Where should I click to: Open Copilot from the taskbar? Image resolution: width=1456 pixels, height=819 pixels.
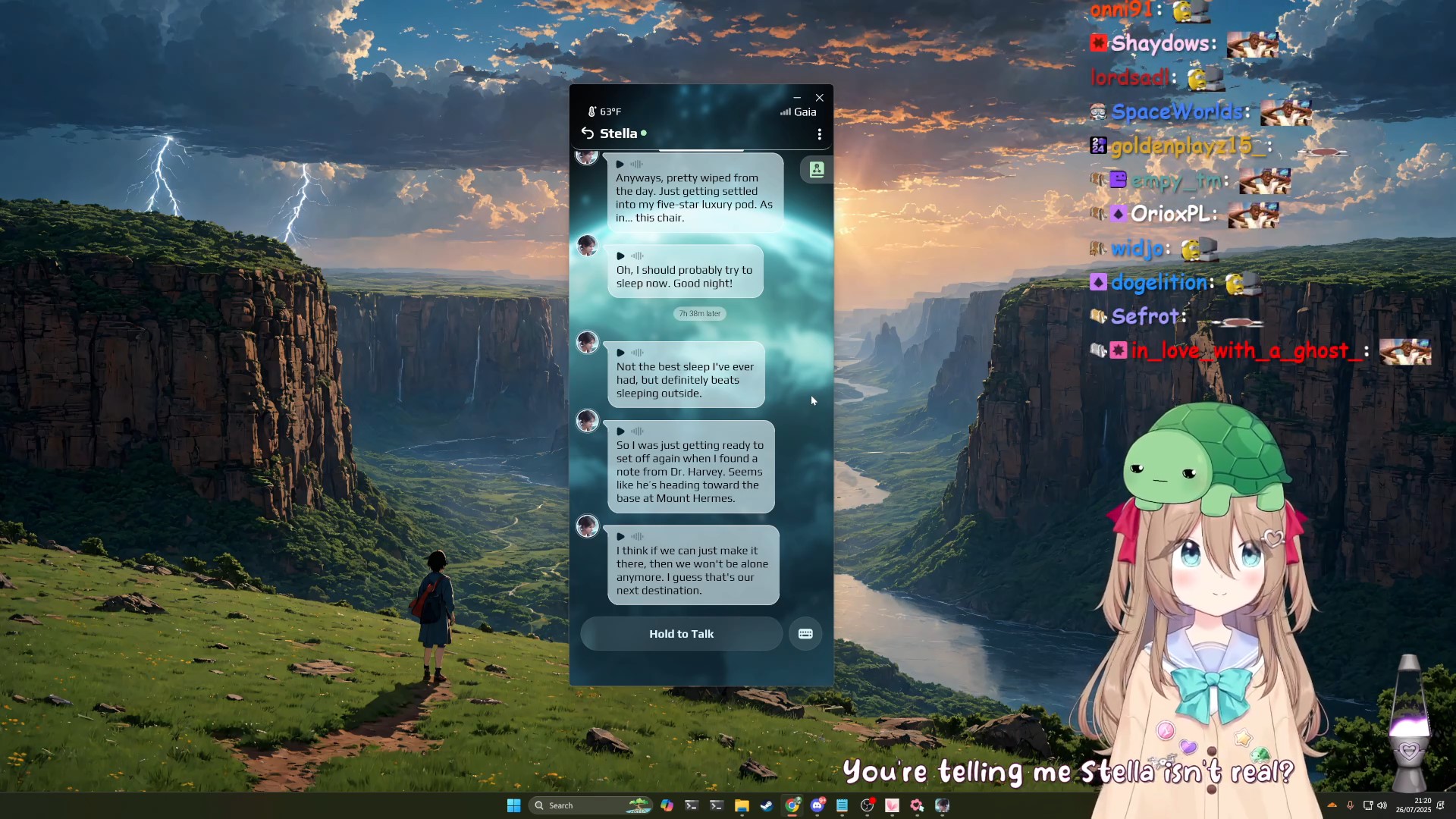pos(667,805)
